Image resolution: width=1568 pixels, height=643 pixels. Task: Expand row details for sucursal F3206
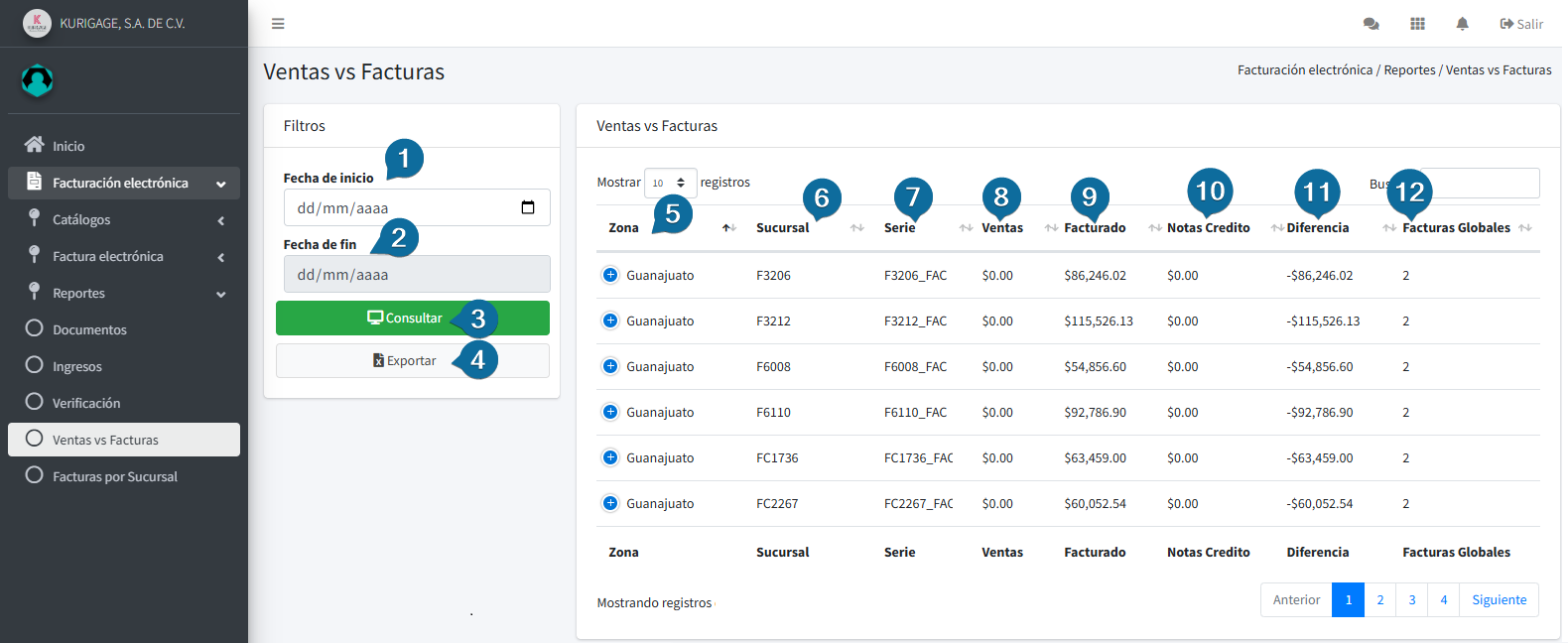(610, 275)
